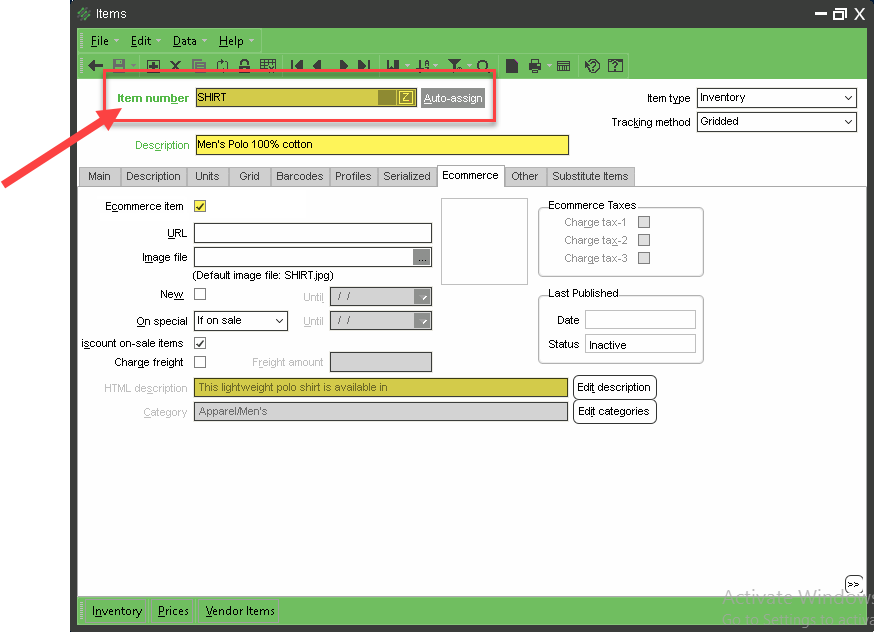Screen dimensions: 874x632
Task: Switch to the Serialized tab
Action: [x=407, y=176]
